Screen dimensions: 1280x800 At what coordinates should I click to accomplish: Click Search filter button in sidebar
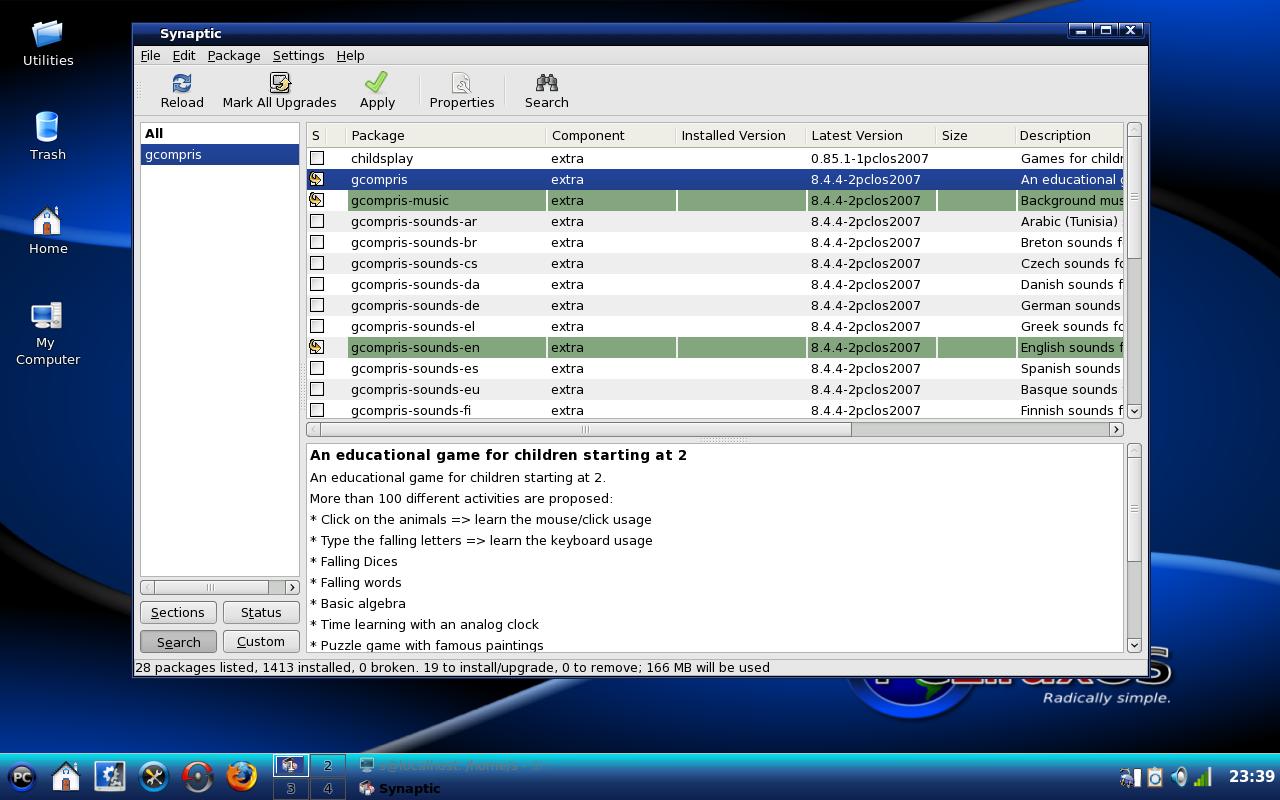178,641
